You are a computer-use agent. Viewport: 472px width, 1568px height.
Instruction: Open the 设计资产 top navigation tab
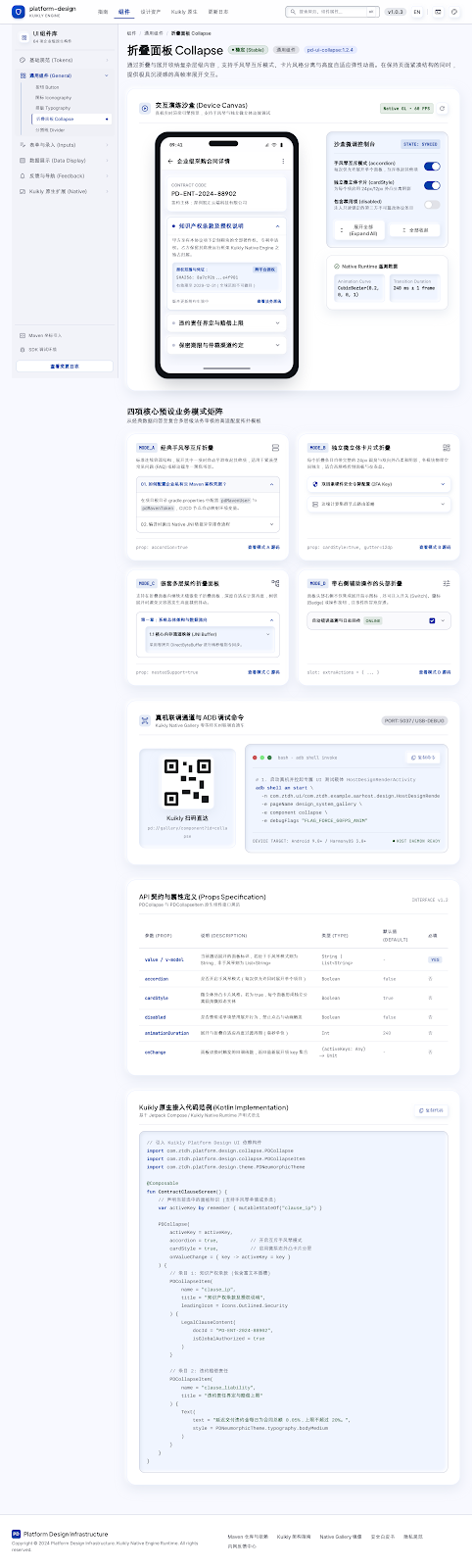pyautogui.click(x=150, y=12)
